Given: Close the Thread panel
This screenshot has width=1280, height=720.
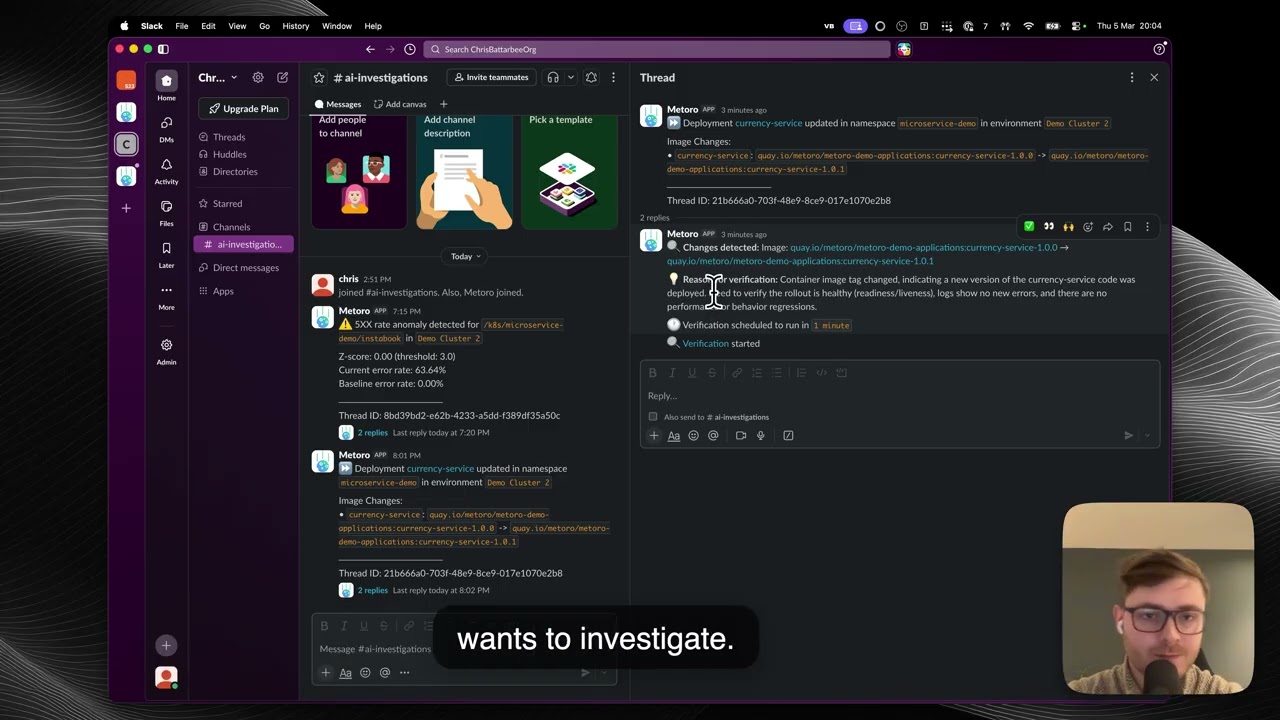Looking at the screenshot, I should (1154, 77).
